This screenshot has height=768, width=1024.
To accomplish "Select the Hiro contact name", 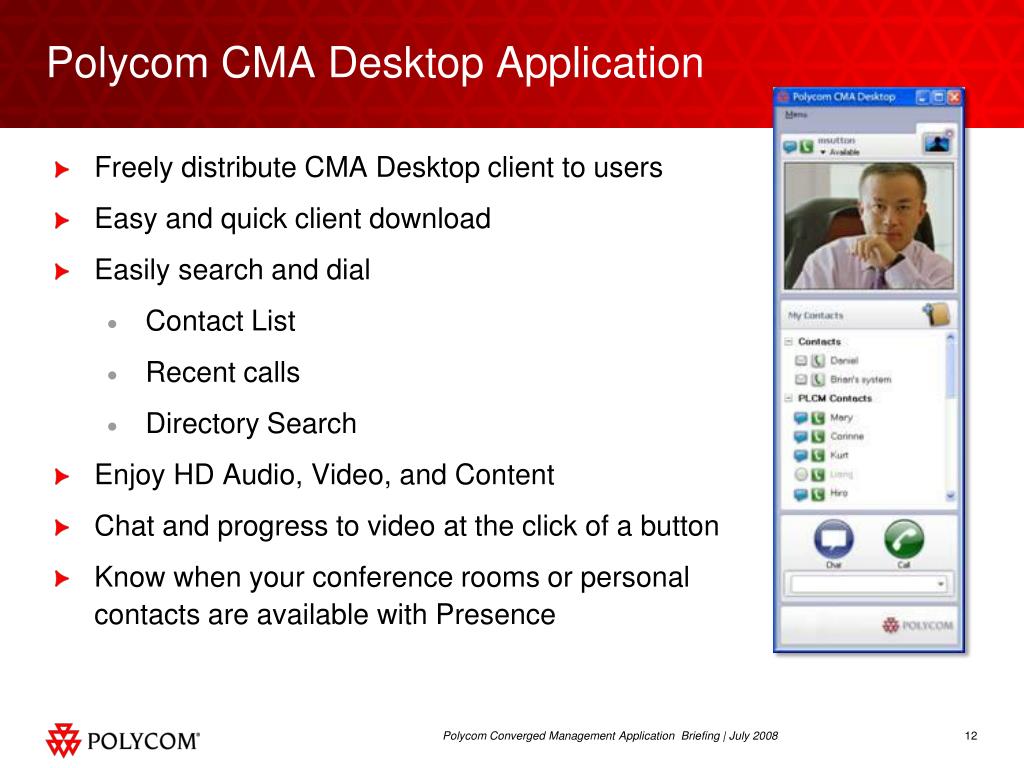I will click(x=839, y=493).
